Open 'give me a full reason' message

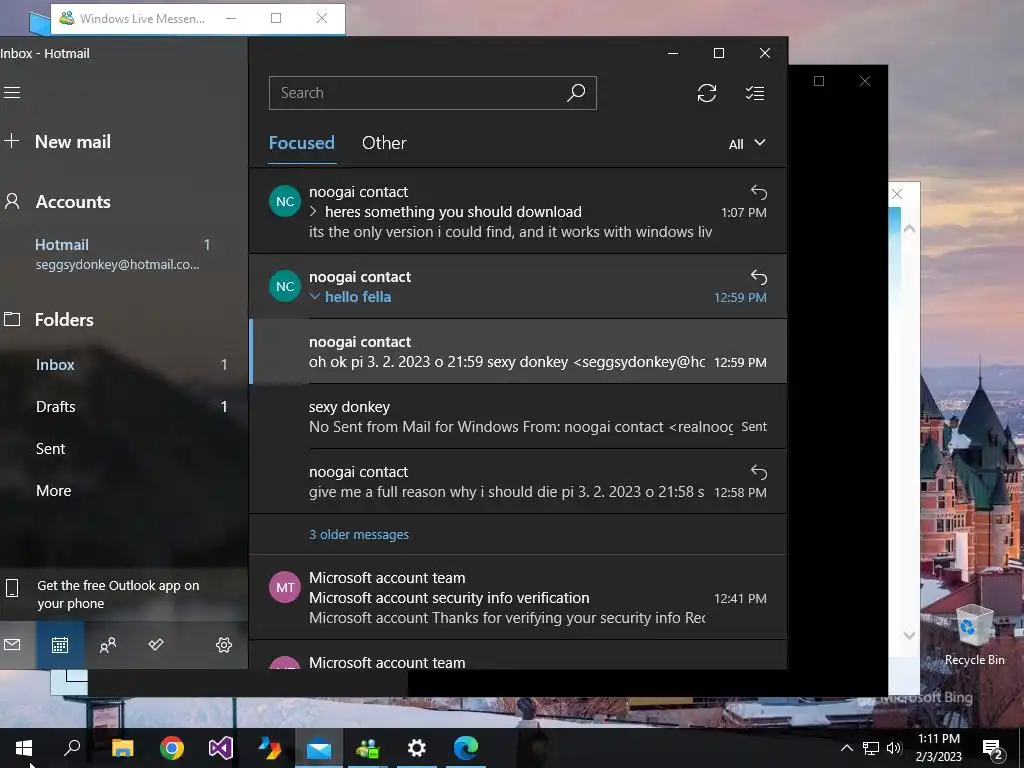click(x=519, y=482)
